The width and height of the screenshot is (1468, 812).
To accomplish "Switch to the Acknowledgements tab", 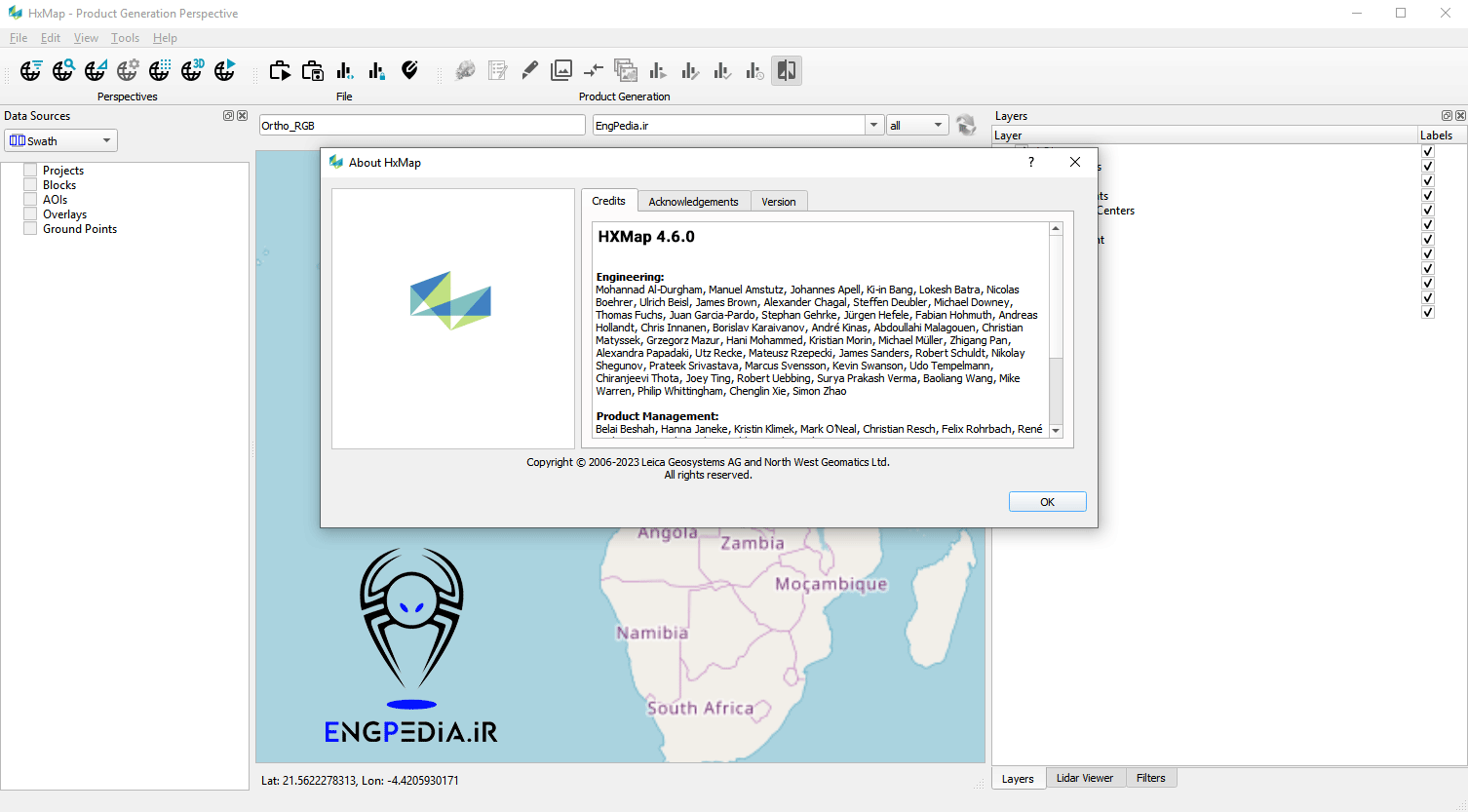I will coord(694,202).
